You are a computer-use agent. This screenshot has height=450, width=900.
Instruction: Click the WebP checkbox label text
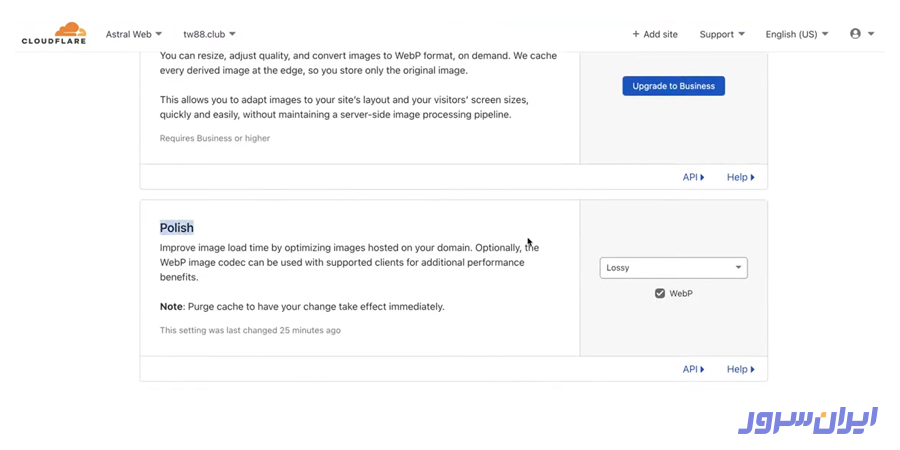pos(681,293)
